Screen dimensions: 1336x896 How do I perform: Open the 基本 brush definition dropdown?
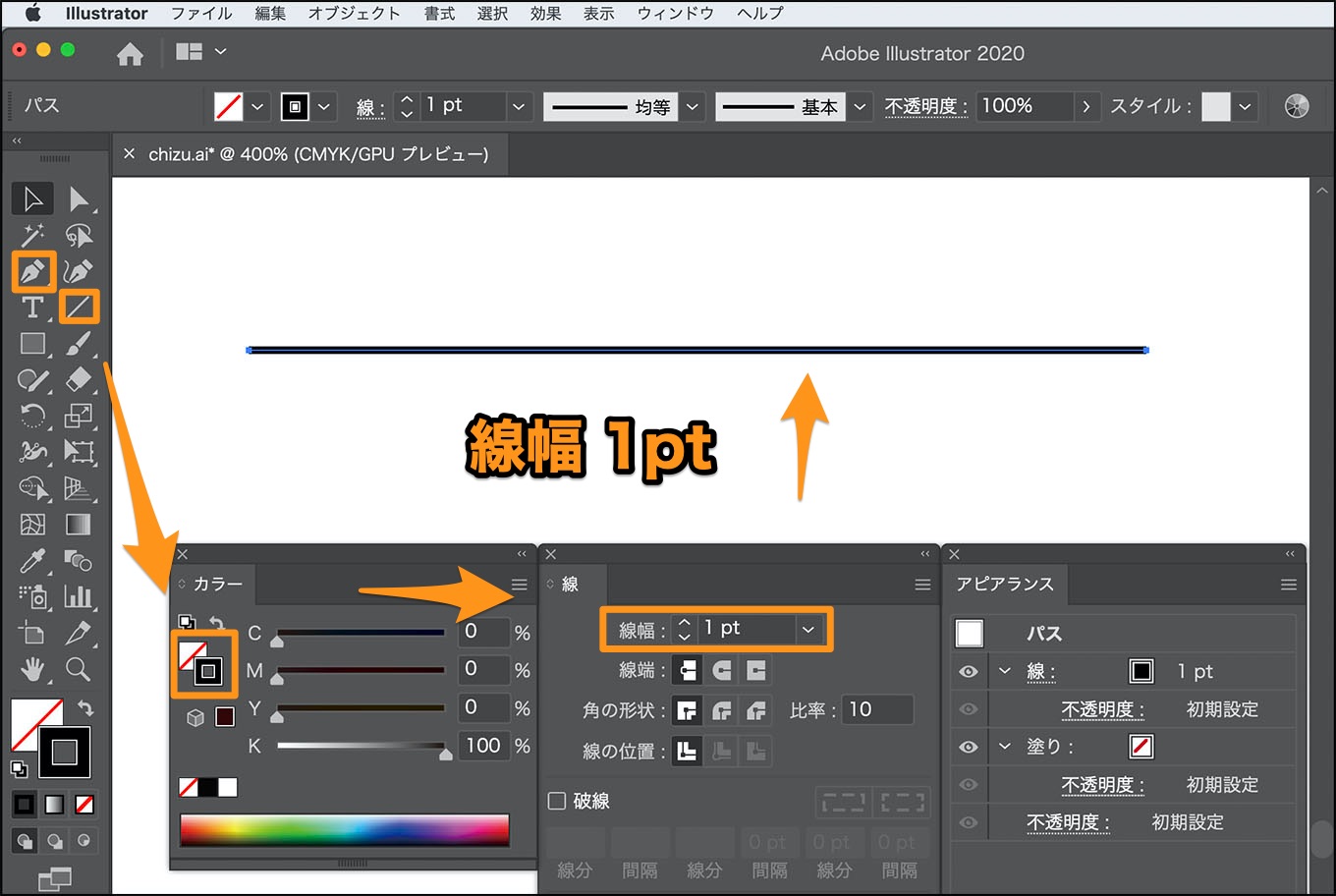[861, 106]
